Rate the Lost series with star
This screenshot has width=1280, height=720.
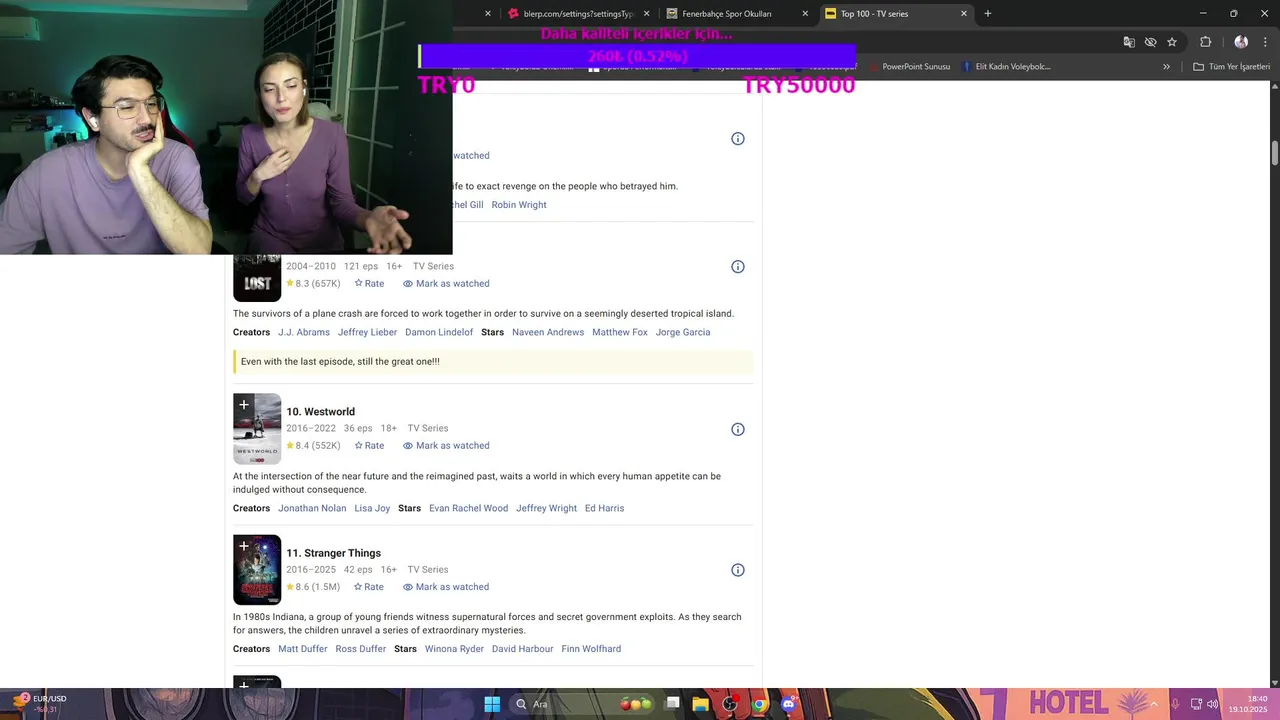click(369, 284)
